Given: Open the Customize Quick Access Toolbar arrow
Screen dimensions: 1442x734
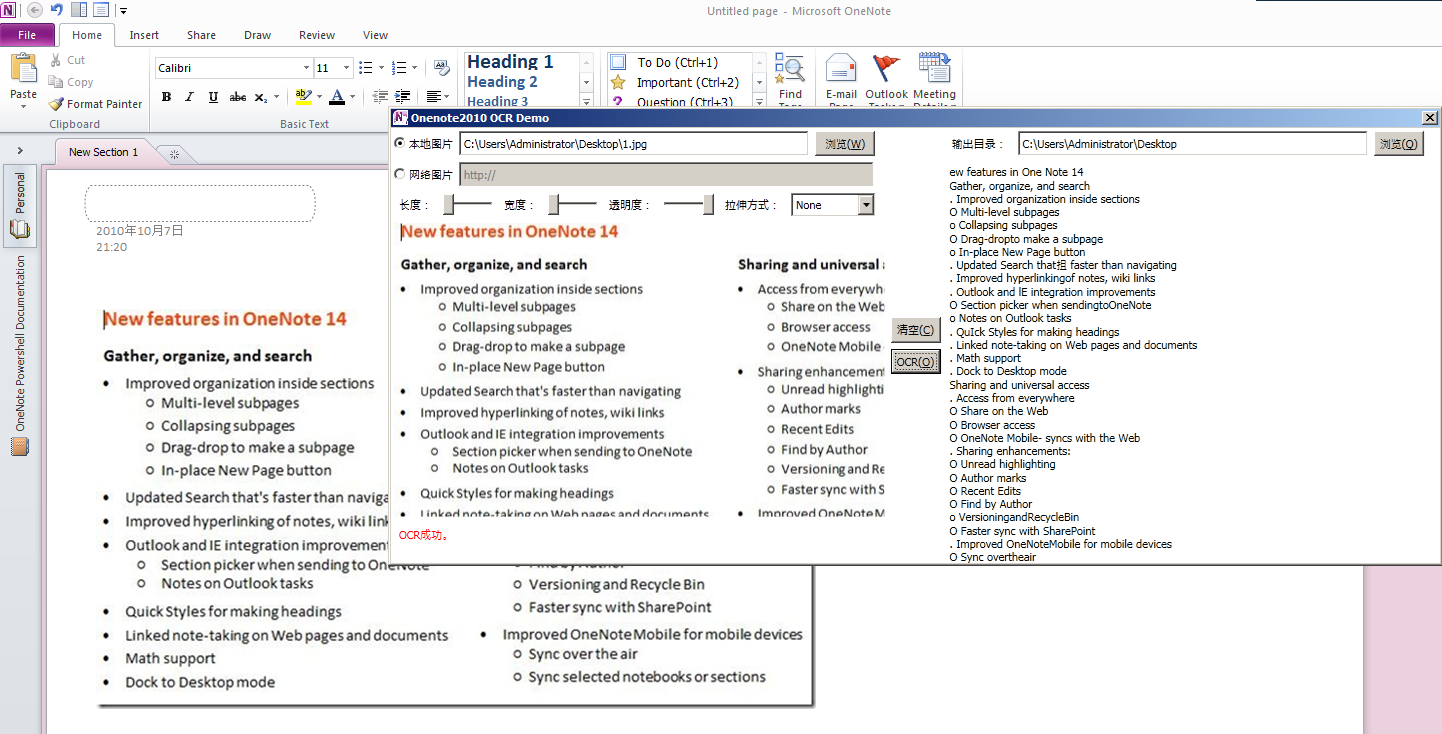Looking at the screenshot, I should pyautogui.click(x=123, y=11).
